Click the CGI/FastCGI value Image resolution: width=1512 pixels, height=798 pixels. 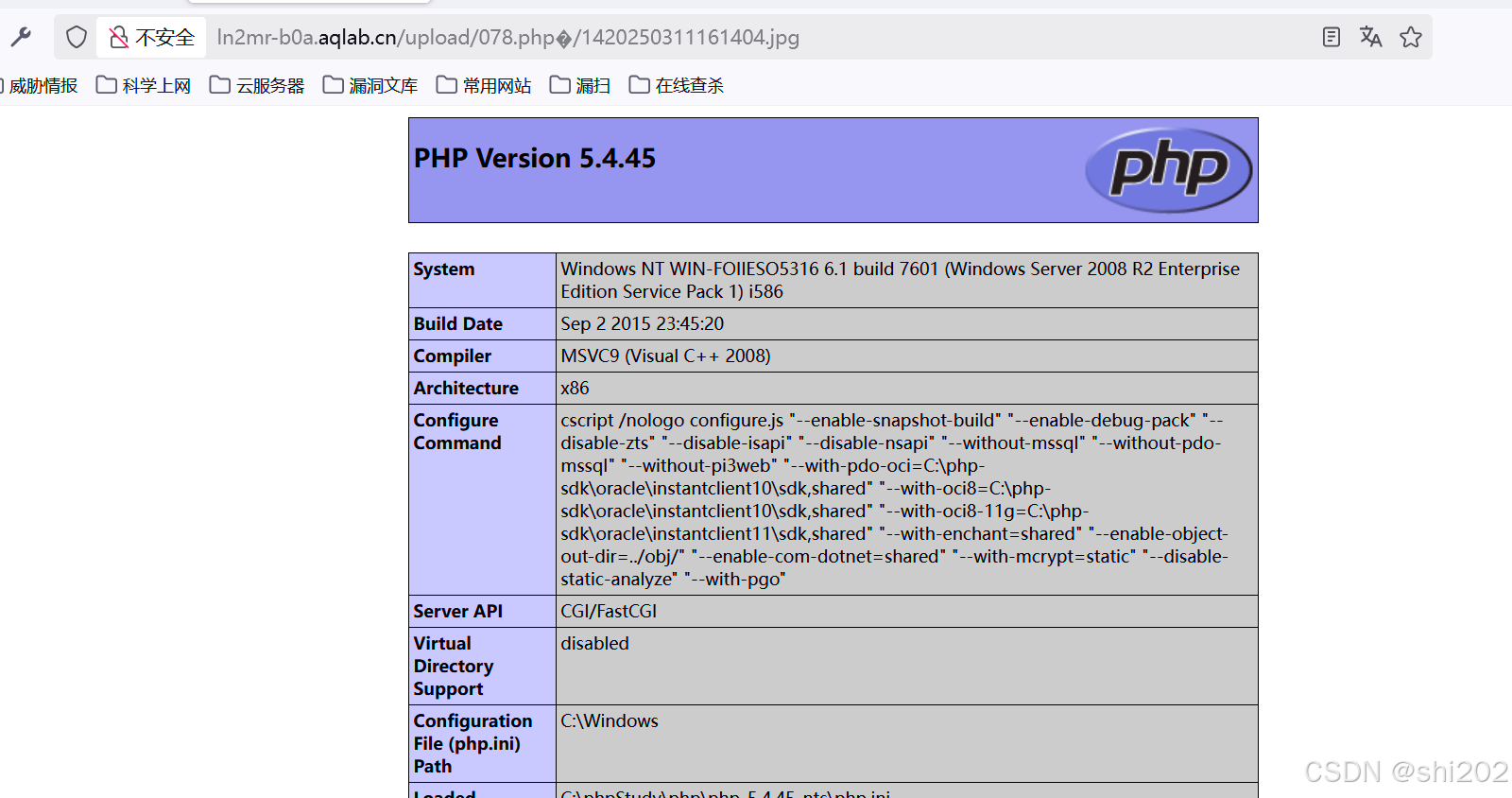point(609,611)
